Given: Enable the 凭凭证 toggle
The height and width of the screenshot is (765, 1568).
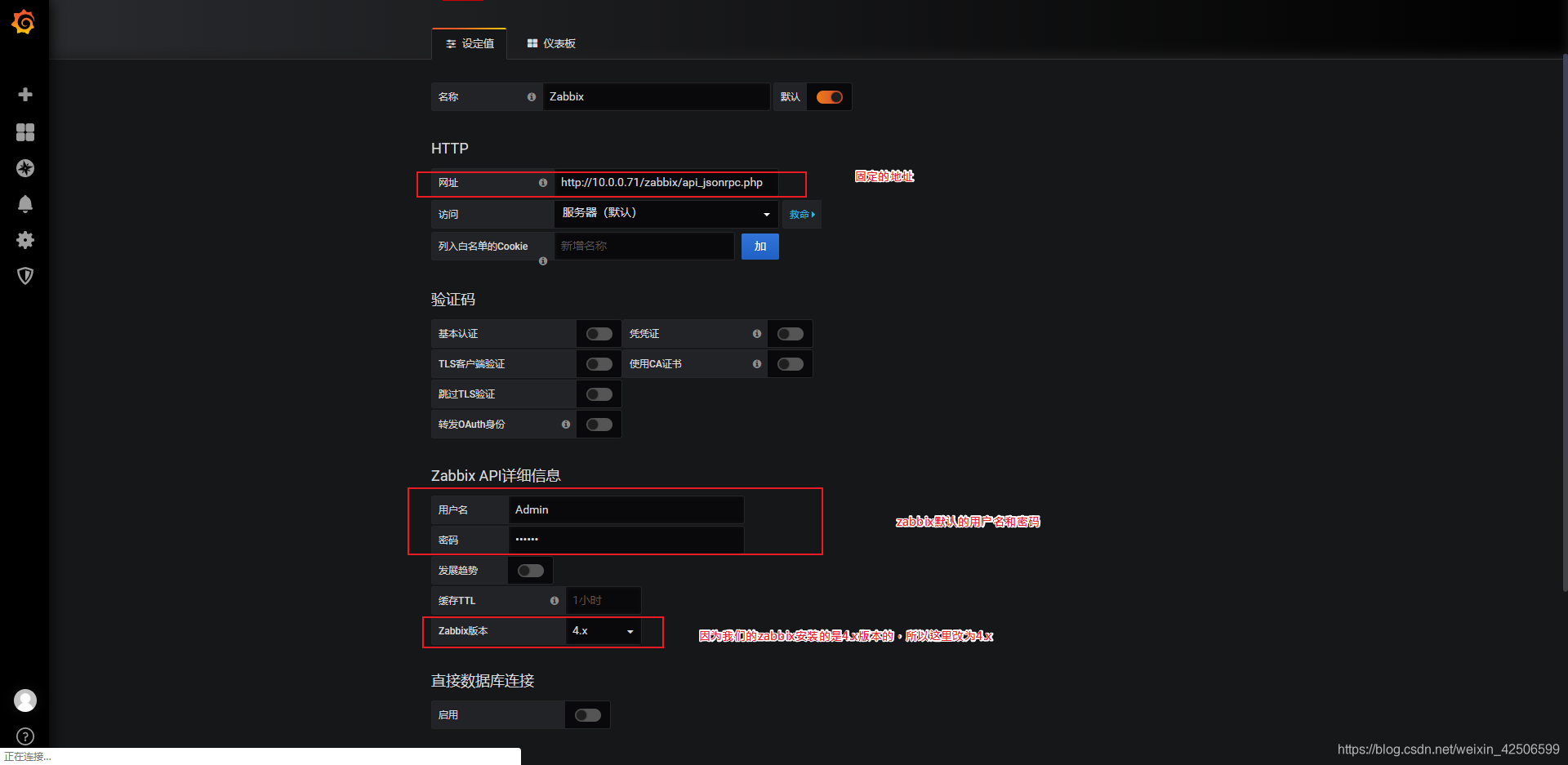Looking at the screenshot, I should click(x=791, y=334).
